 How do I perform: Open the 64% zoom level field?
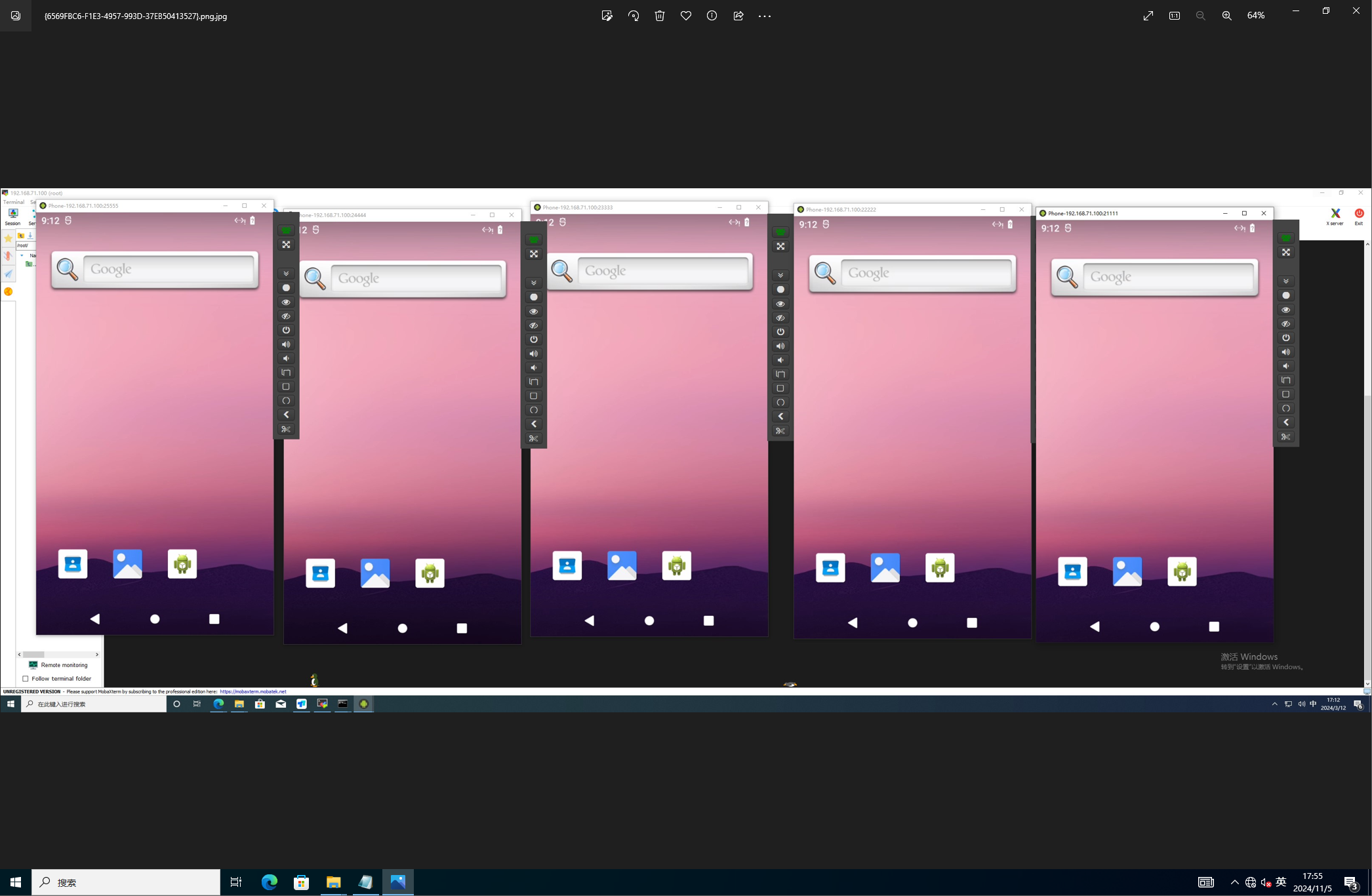click(1256, 16)
